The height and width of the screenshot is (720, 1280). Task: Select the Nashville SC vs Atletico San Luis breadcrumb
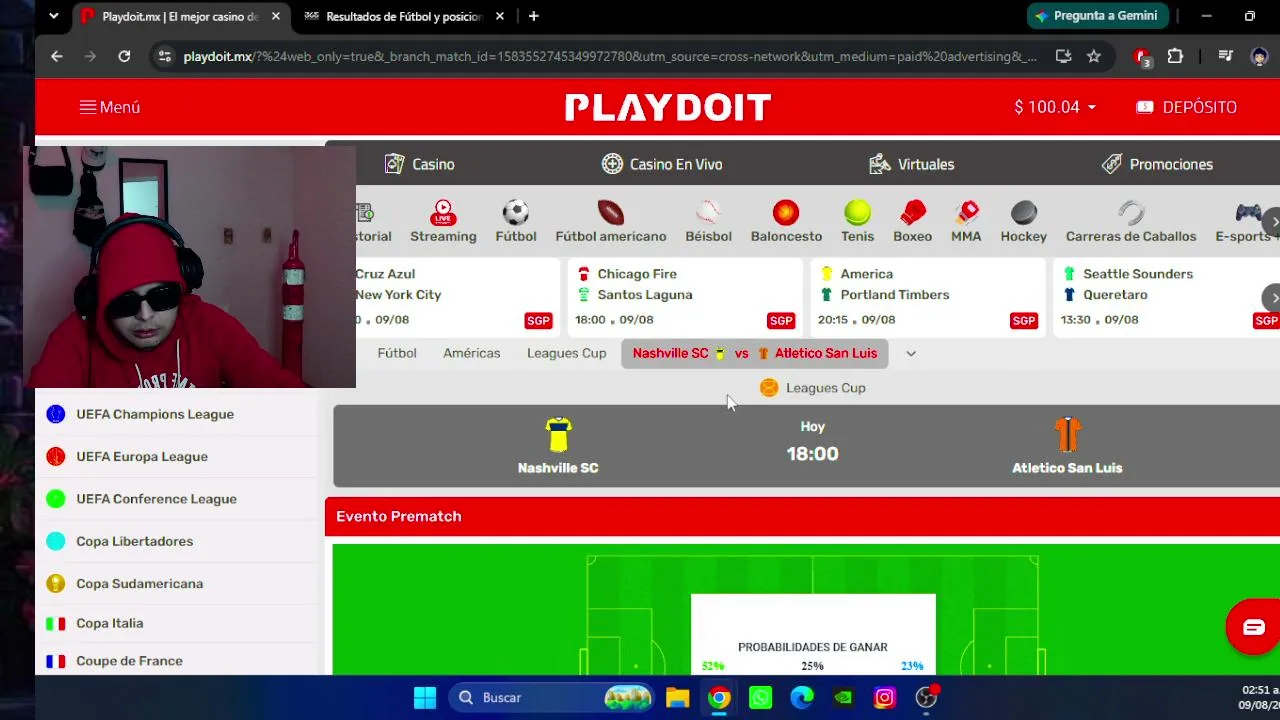click(x=755, y=353)
